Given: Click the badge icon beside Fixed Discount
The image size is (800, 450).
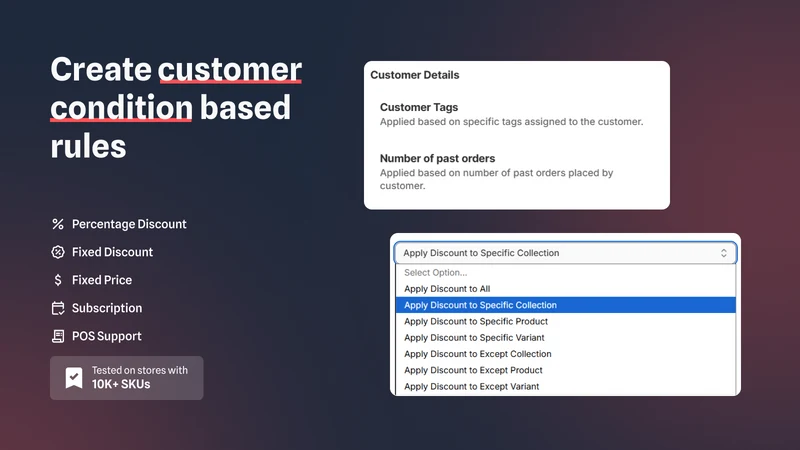Looking at the screenshot, I should (x=58, y=252).
